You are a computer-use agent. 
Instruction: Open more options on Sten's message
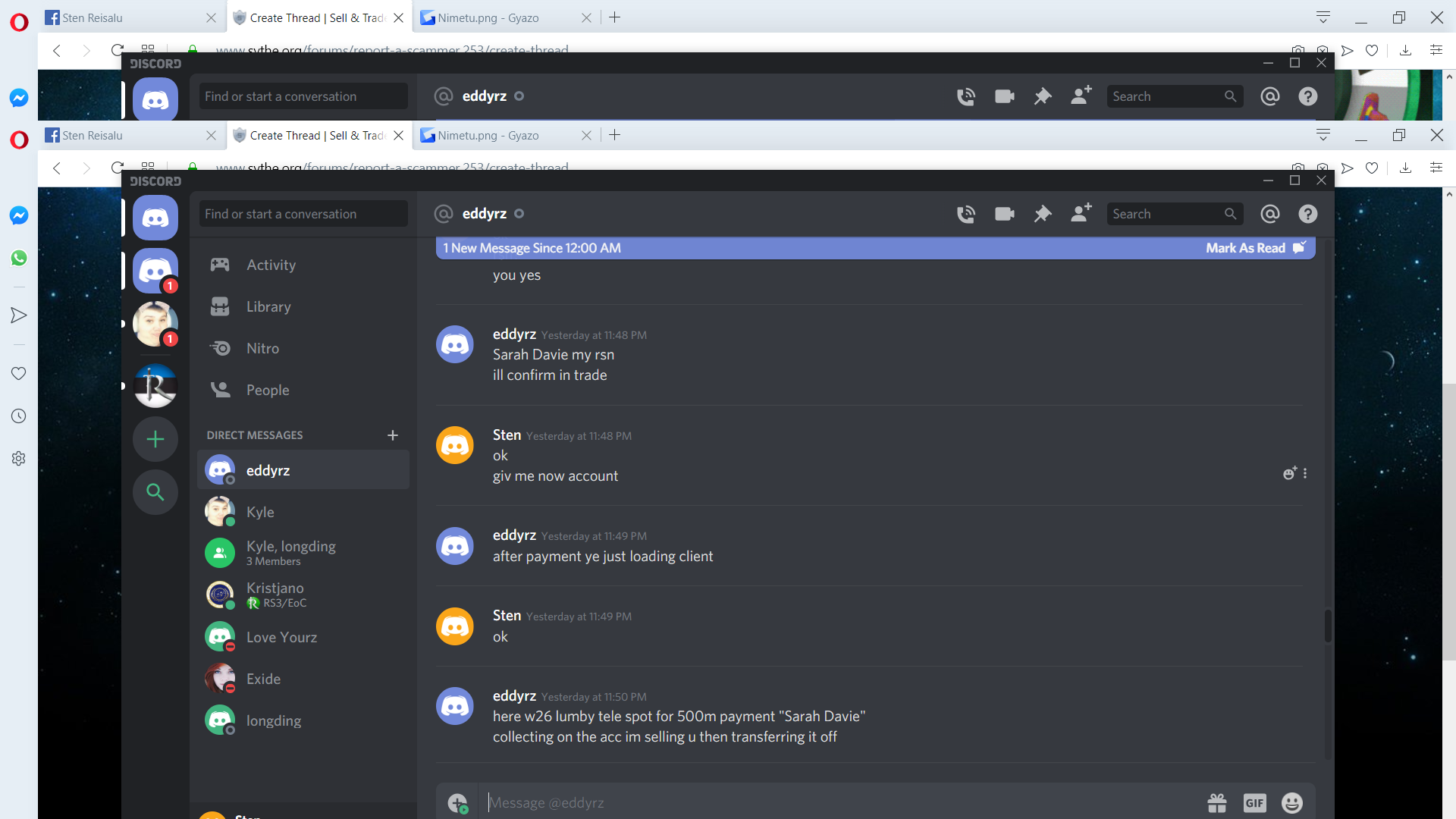coord(1305,473)
